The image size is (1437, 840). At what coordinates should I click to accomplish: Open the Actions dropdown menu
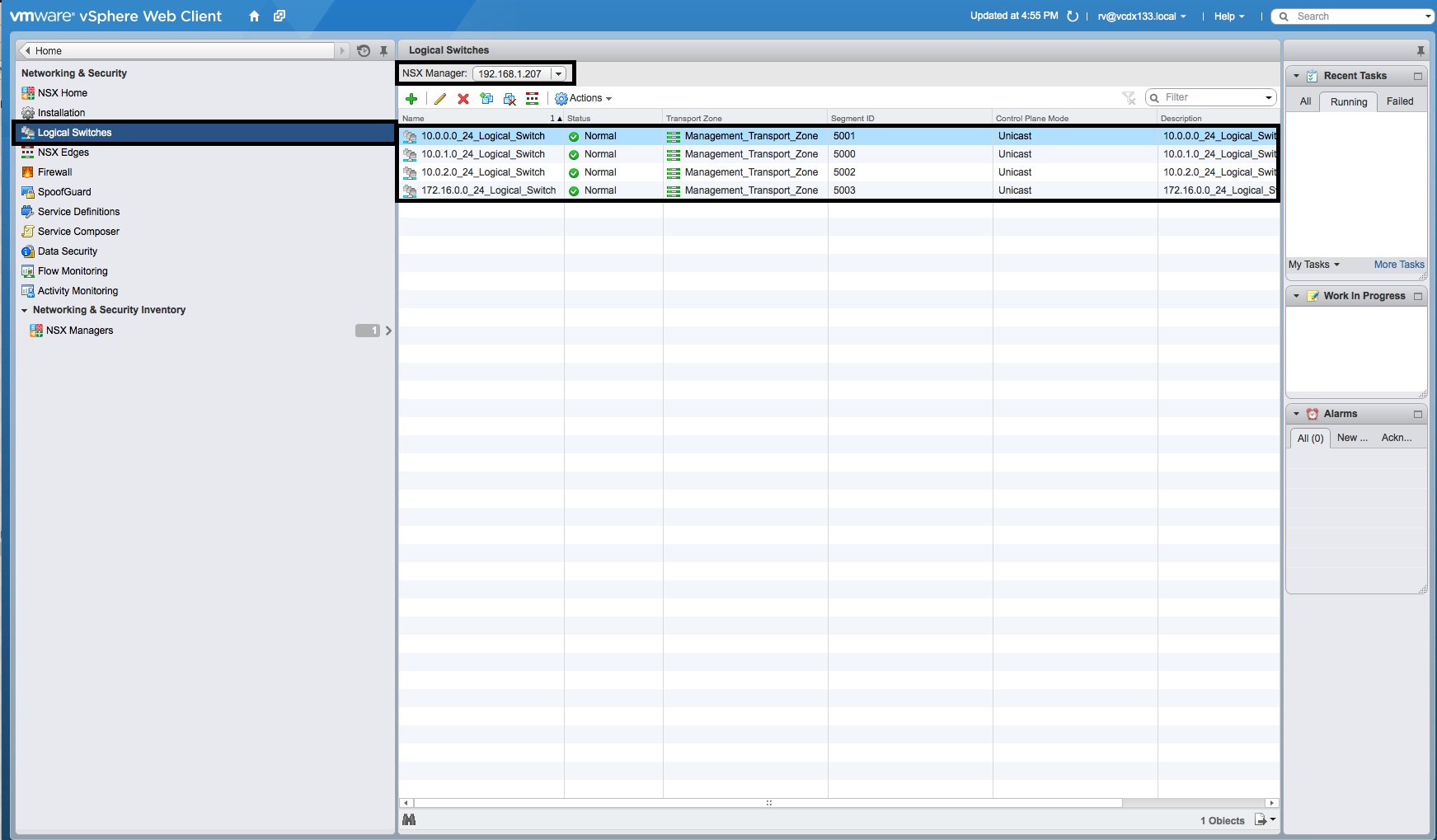(x=584, y=99)
